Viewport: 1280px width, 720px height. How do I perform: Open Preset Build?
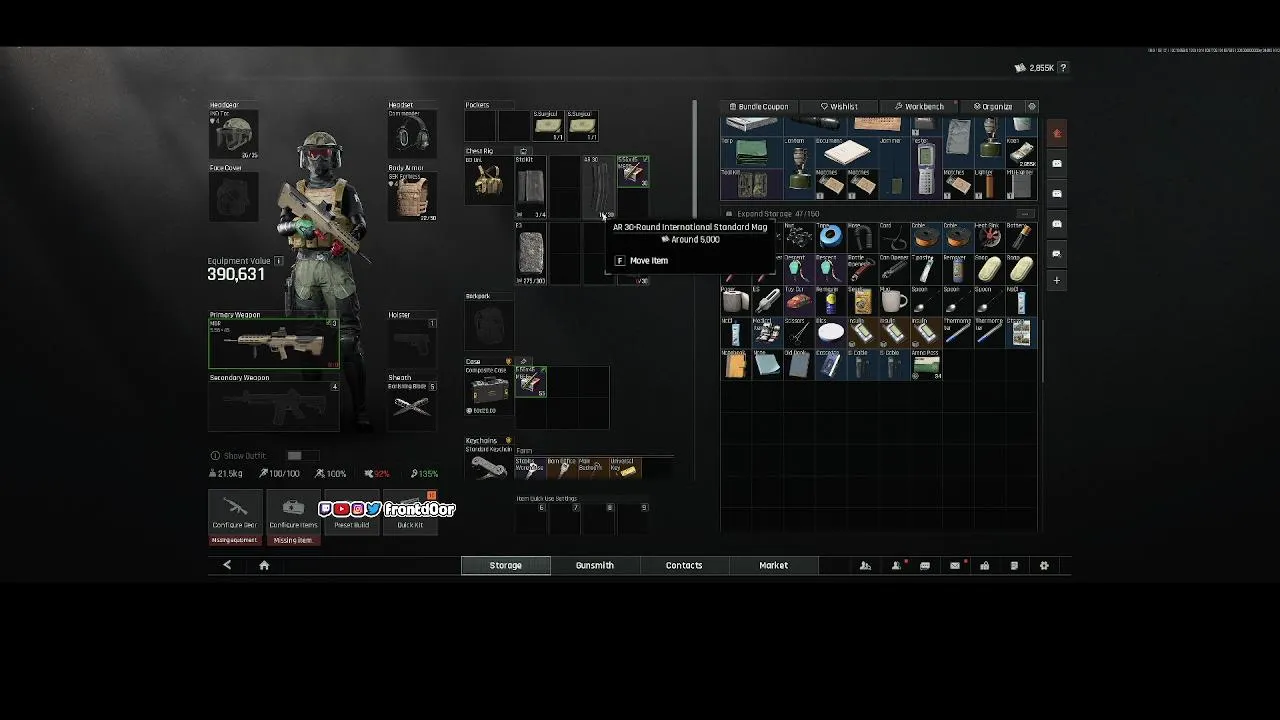351,512
